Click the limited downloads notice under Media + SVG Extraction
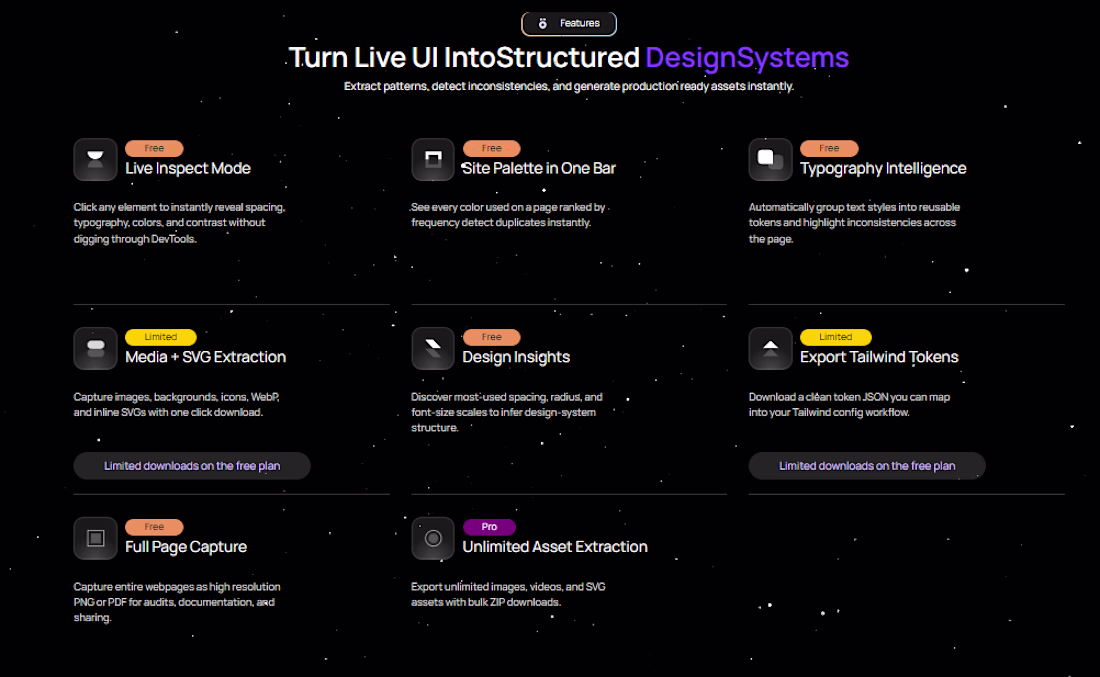 (192, 466)
